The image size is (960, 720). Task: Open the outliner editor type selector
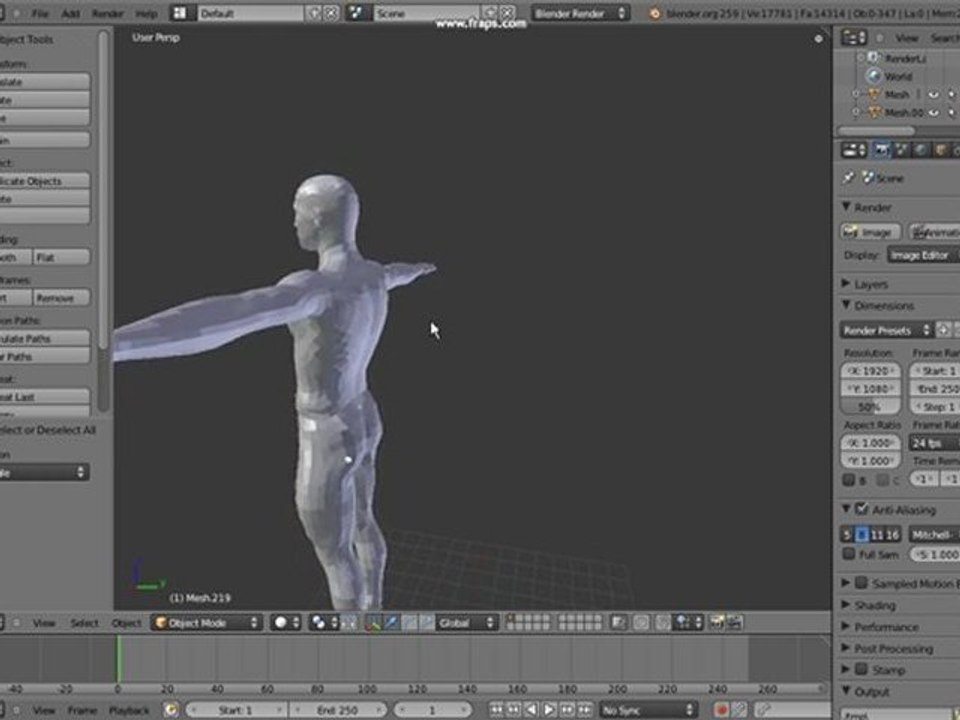pyautogui.click(x=853, y=38)
